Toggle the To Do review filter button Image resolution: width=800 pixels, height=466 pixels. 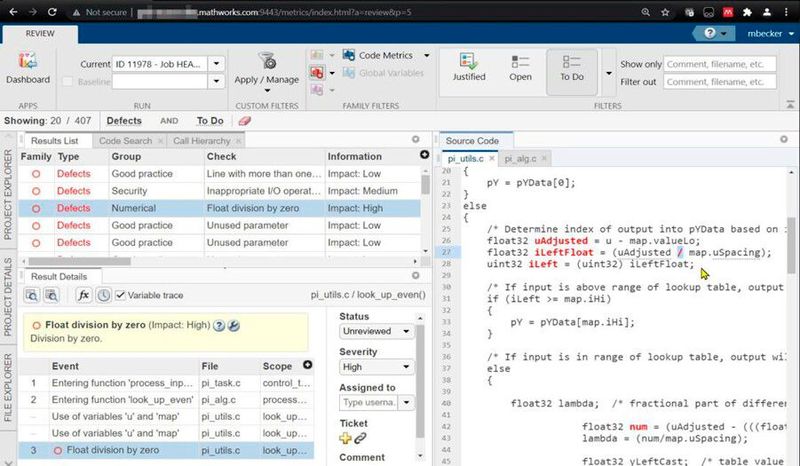click(571, 72)
